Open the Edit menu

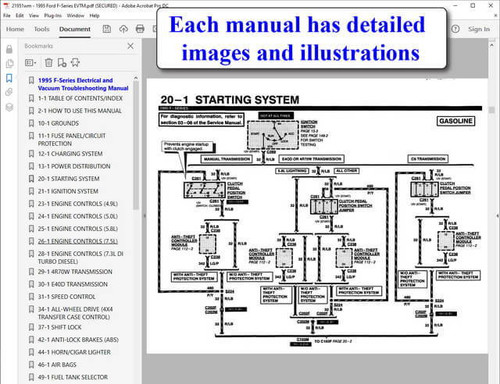(x=20, y=15)
